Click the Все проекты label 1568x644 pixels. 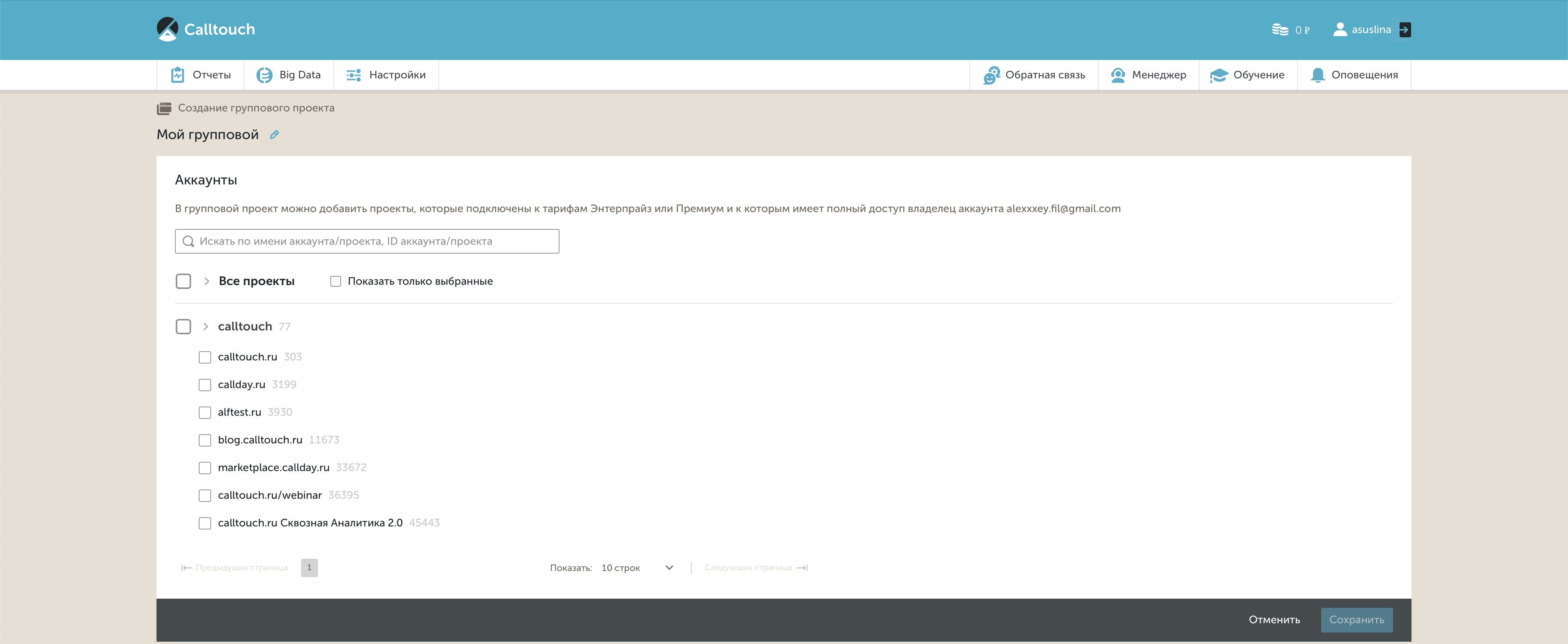pos(256,281)
